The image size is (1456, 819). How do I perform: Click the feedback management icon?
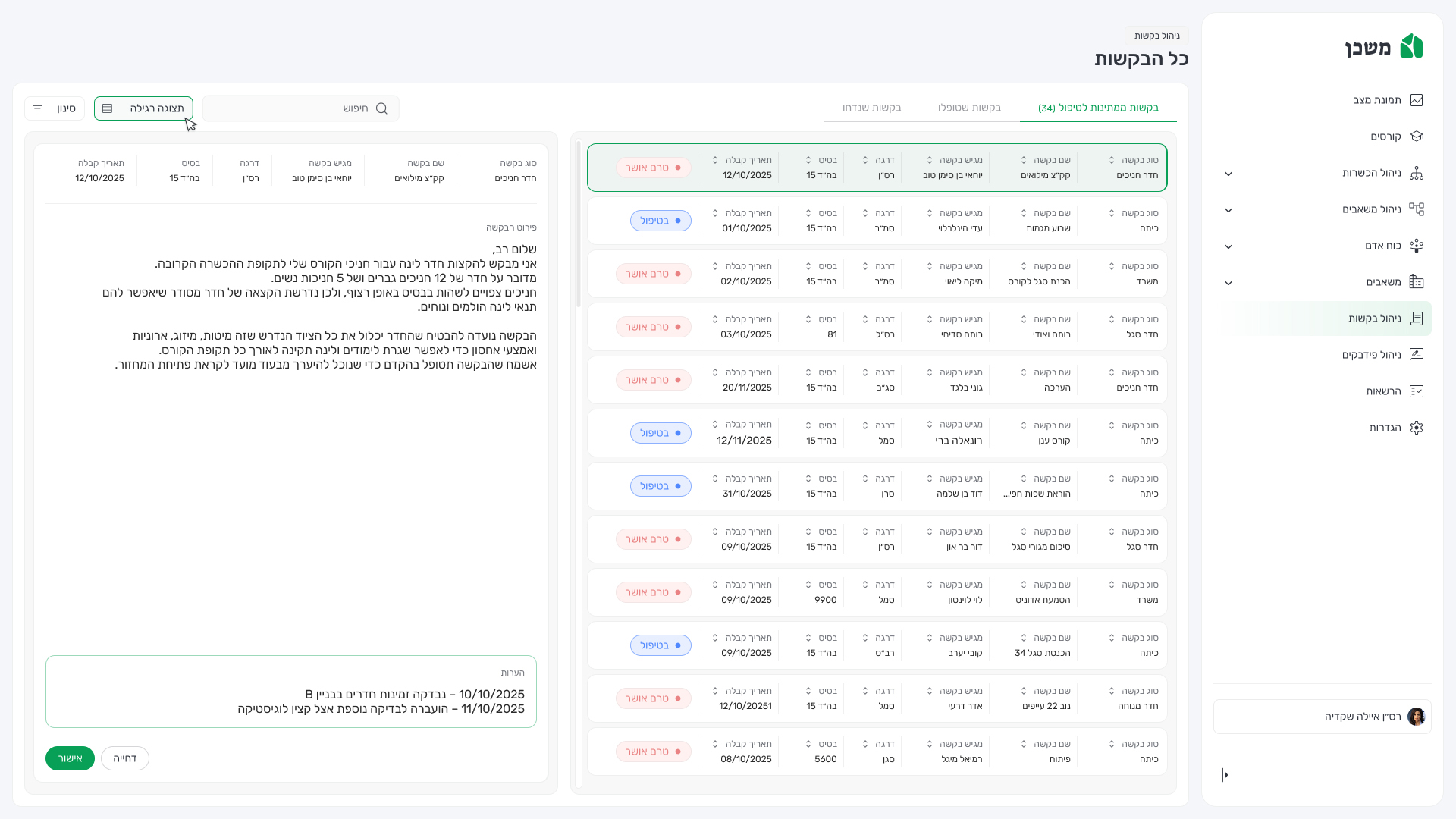pos(1416,355)
